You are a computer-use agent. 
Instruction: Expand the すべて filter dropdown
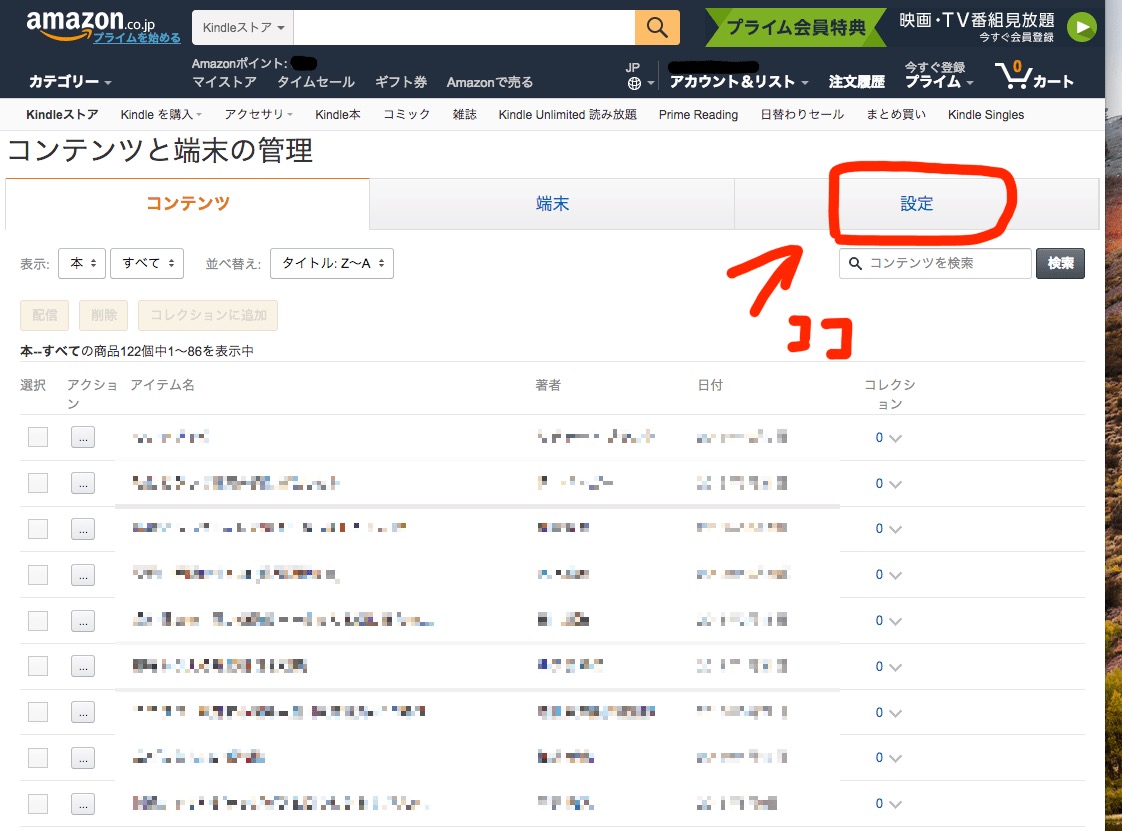[x=147, y=263]
